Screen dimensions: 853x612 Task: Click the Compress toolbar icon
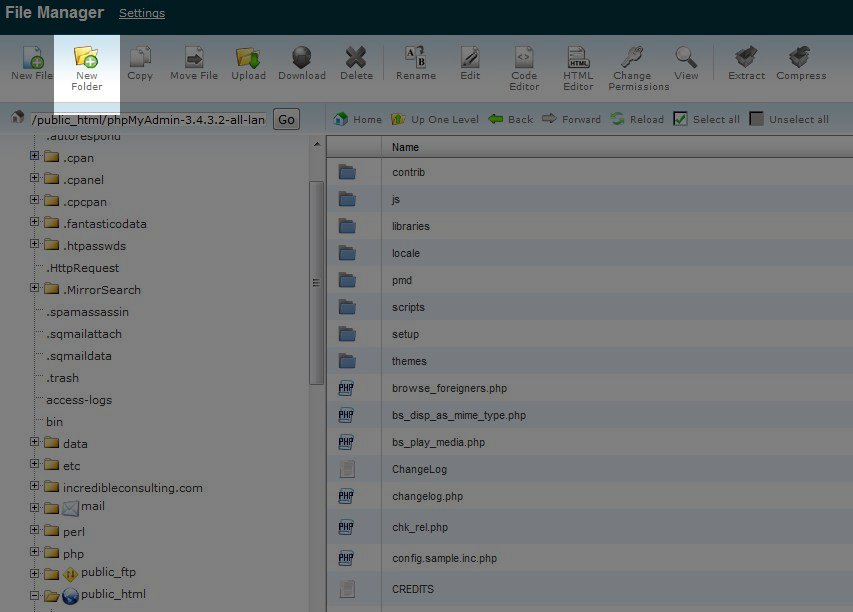coord(801,57)
